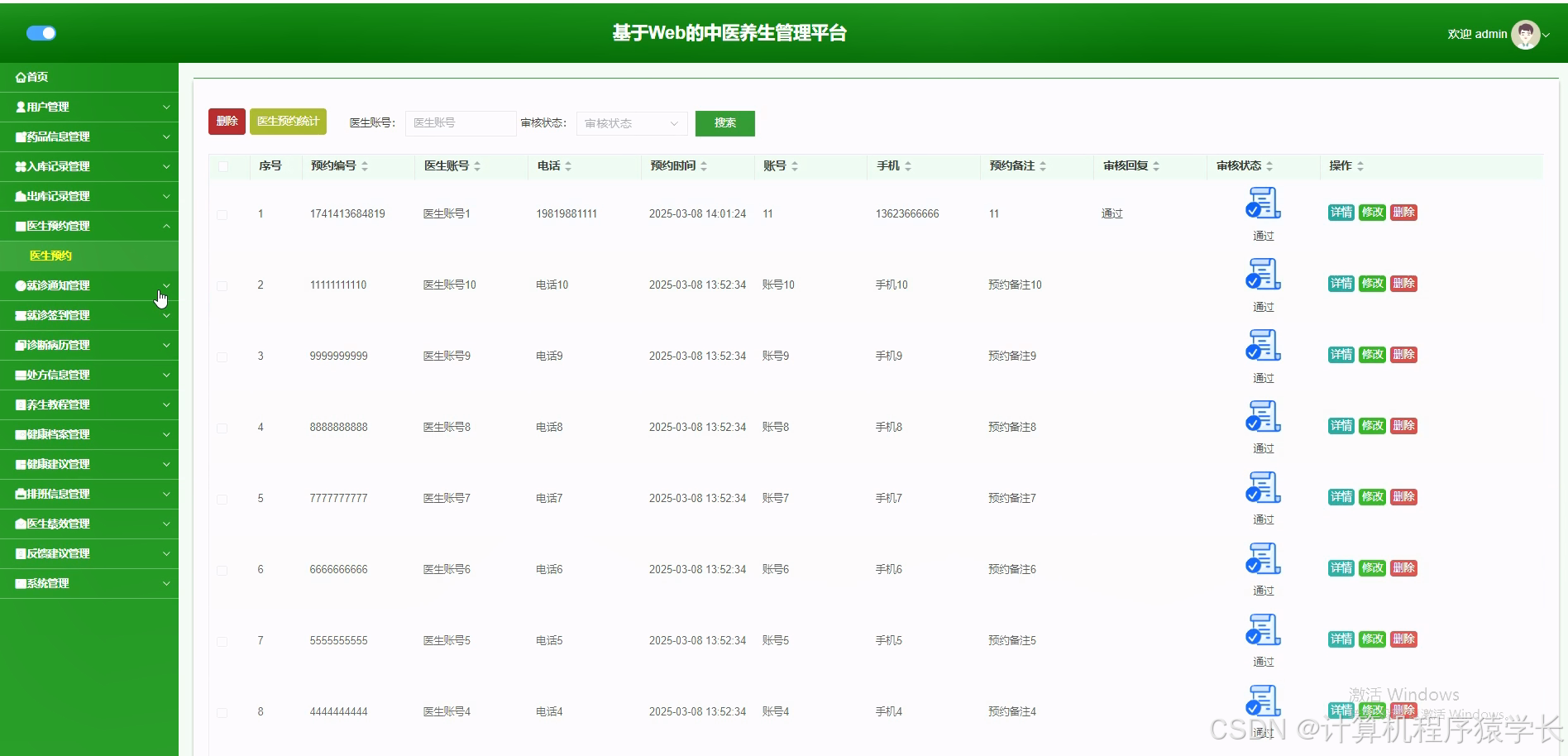Image resolution: width=1568 pixels, height=756 pixels.
Task: Open the 审核状态 dropdown filter
Action: click(631, 122)
